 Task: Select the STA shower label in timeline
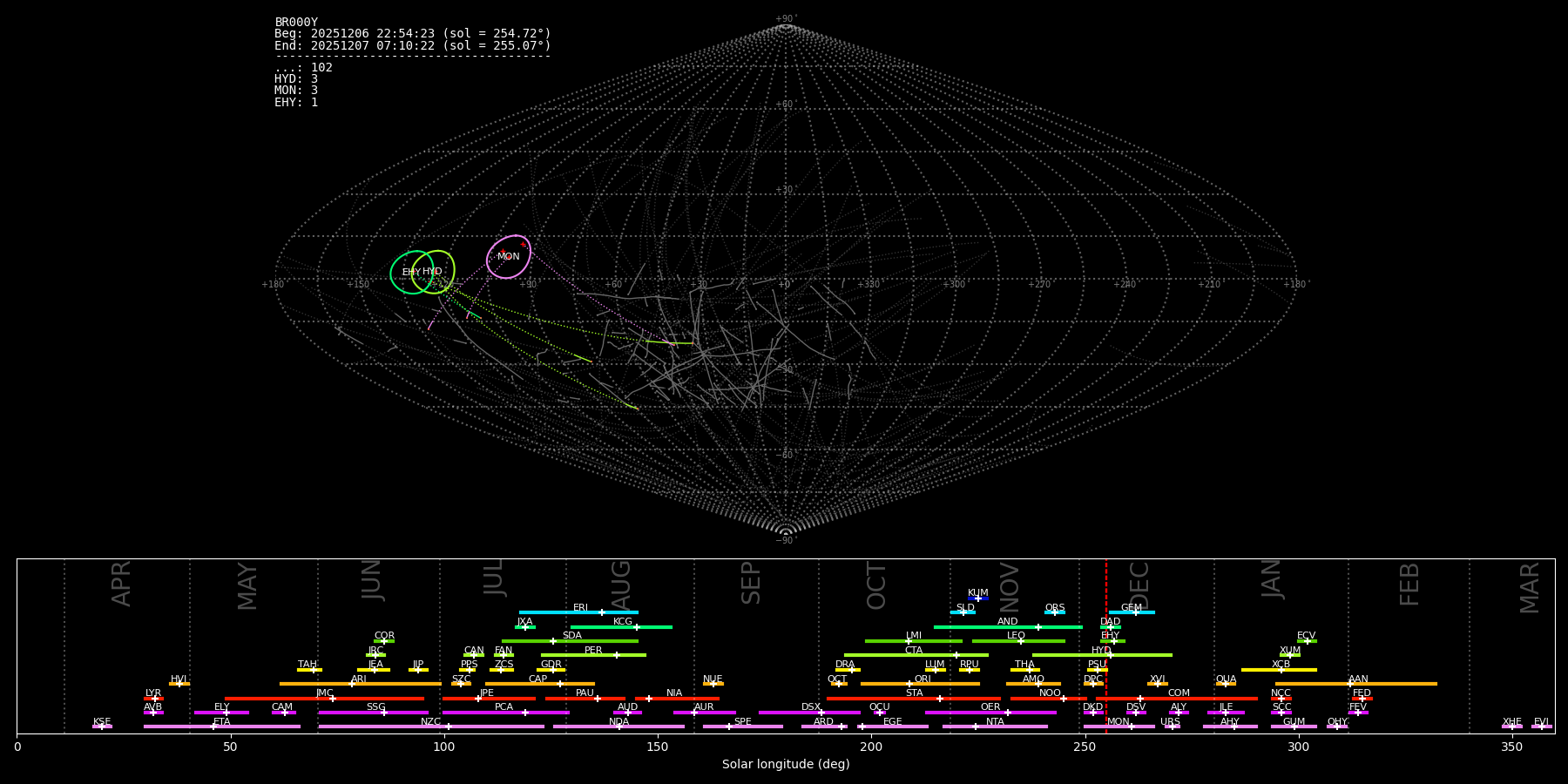click(914, 693)
